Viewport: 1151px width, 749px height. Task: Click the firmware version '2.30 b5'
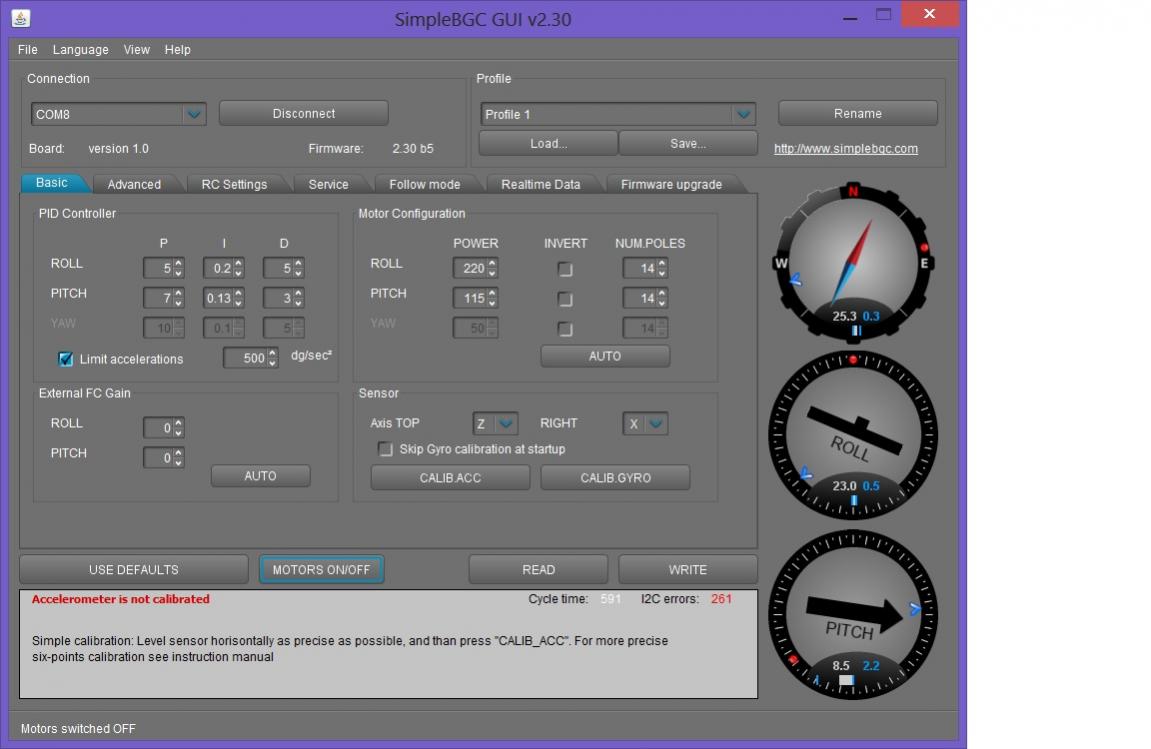pyautogui.click(x=413, y=148)
